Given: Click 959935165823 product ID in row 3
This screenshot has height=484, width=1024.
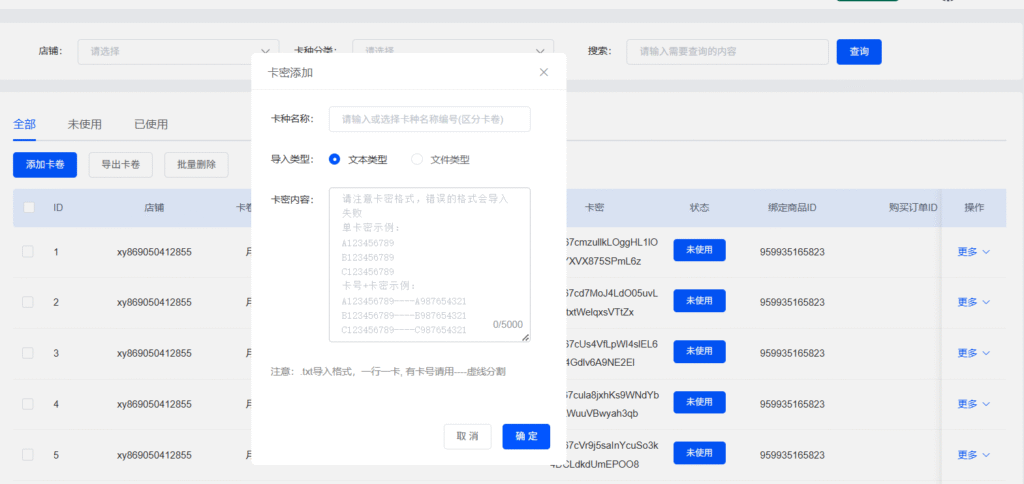Looking at the screenshot, I should (x=792, y=353).
